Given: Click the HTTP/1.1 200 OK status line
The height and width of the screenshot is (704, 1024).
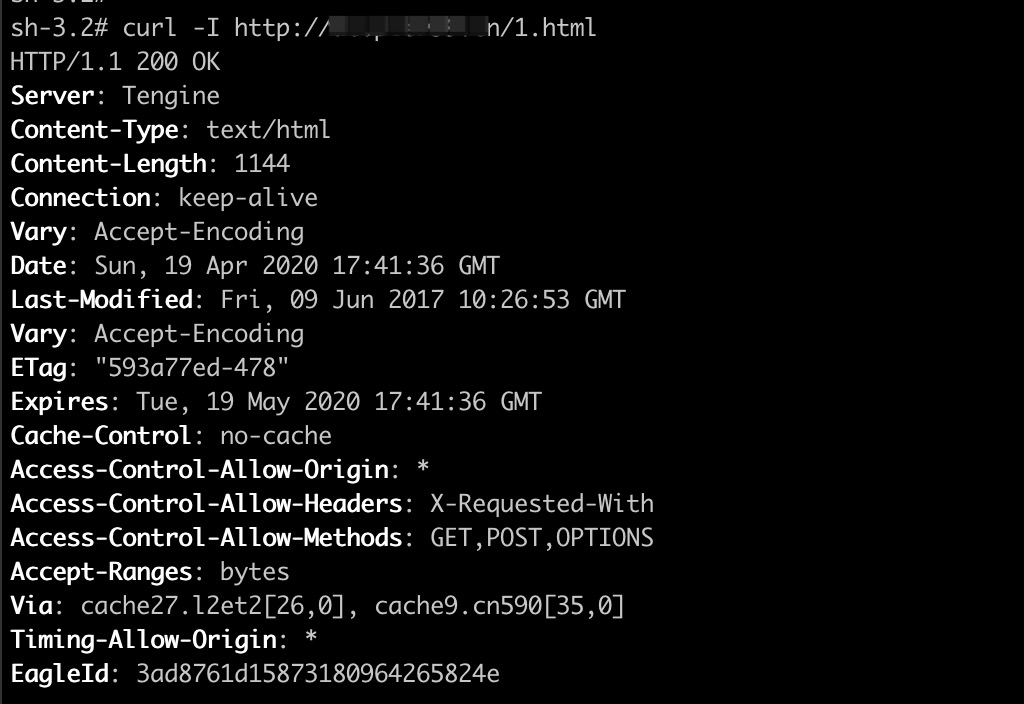Looking at the screenshot, I should [x=115, y=62].
